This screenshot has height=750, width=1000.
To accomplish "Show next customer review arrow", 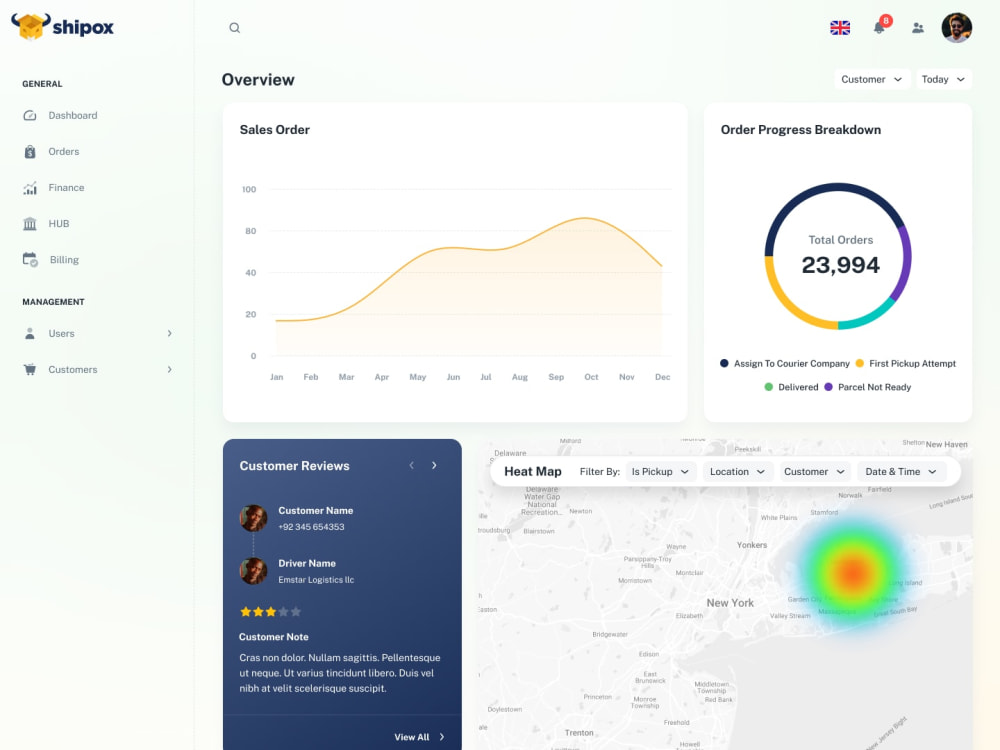I will (434, 466).
